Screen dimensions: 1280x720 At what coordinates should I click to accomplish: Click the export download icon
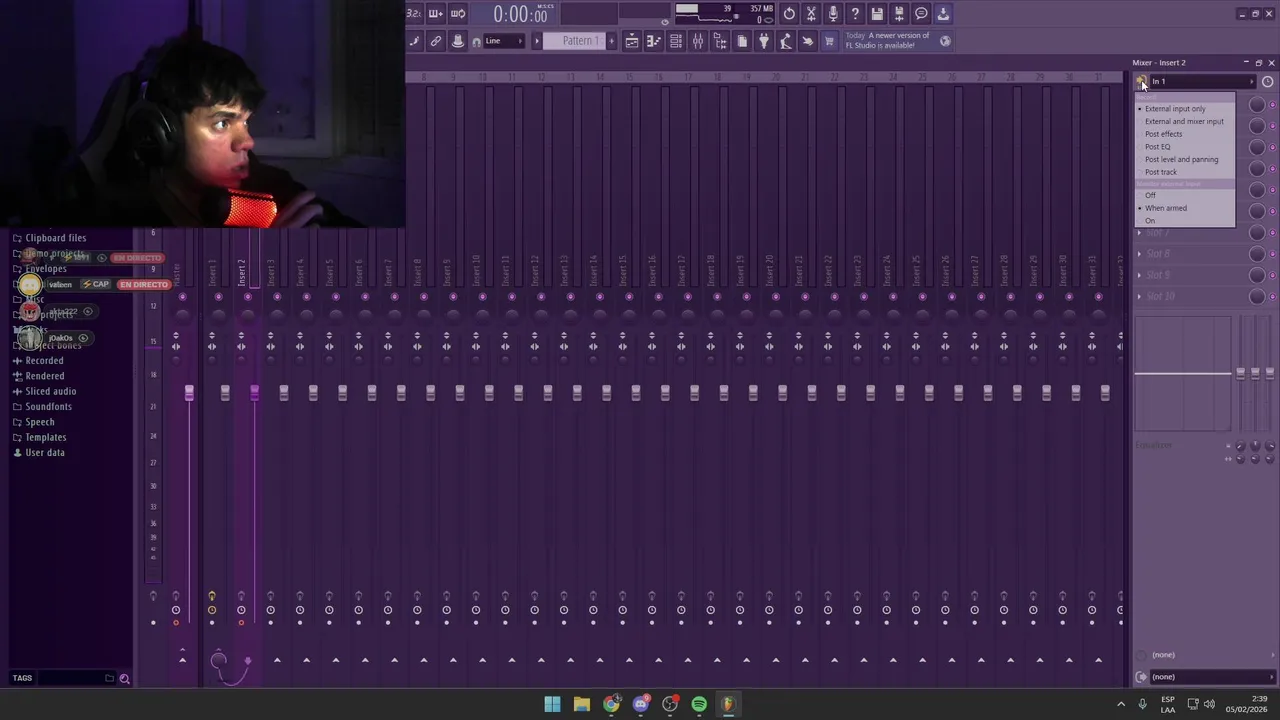(943, 14)
